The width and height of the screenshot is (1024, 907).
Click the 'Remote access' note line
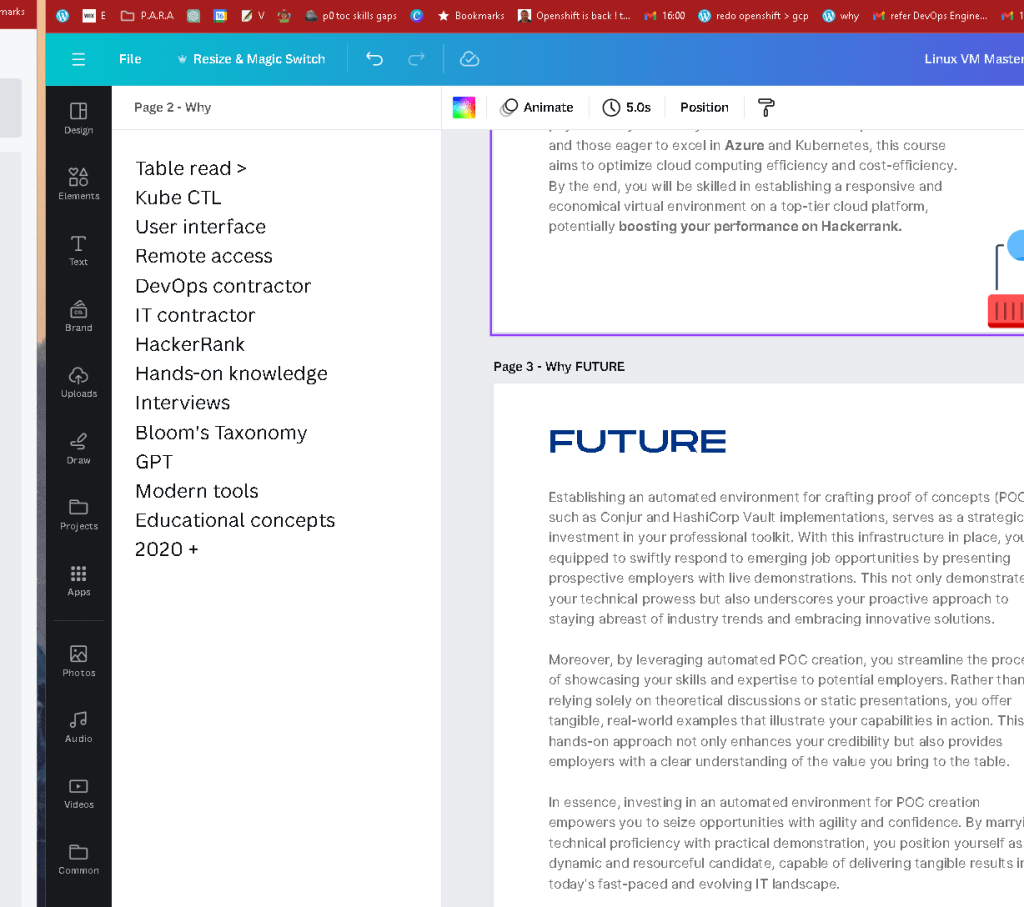(x=204, y=257)
